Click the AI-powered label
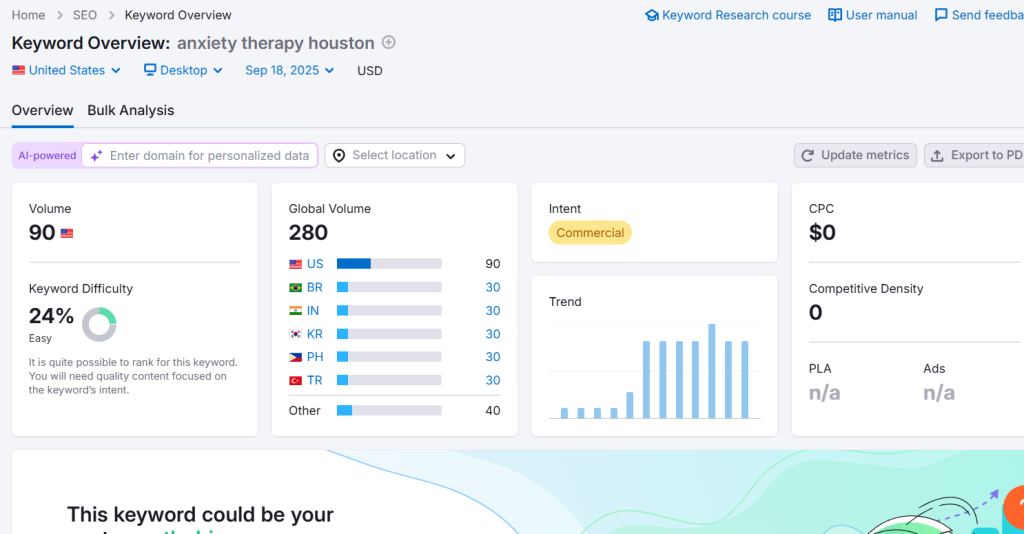Viewport: 1024px width, 534px height. tap(47, 155)
